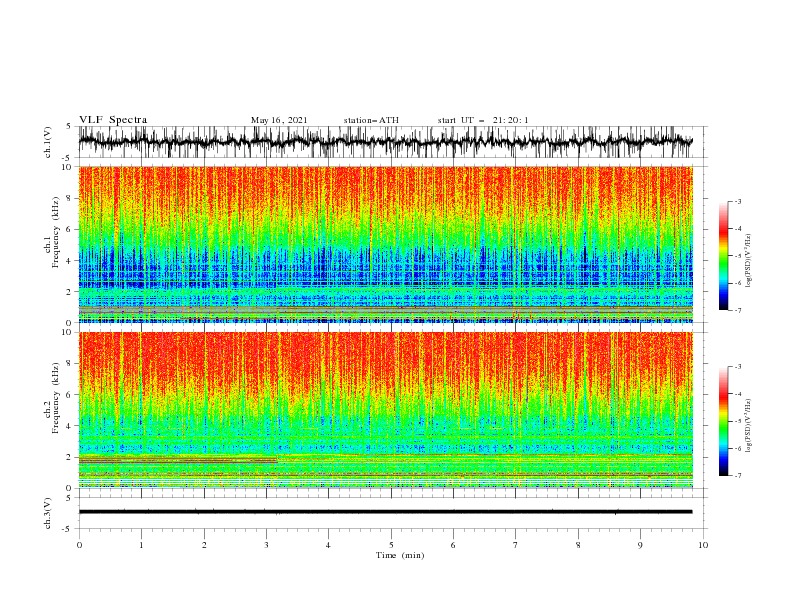This screenshot has height=612, width=792.
Task: Click the "ch.1(V)" waveform axis label
Action: [x=48, y=142]
